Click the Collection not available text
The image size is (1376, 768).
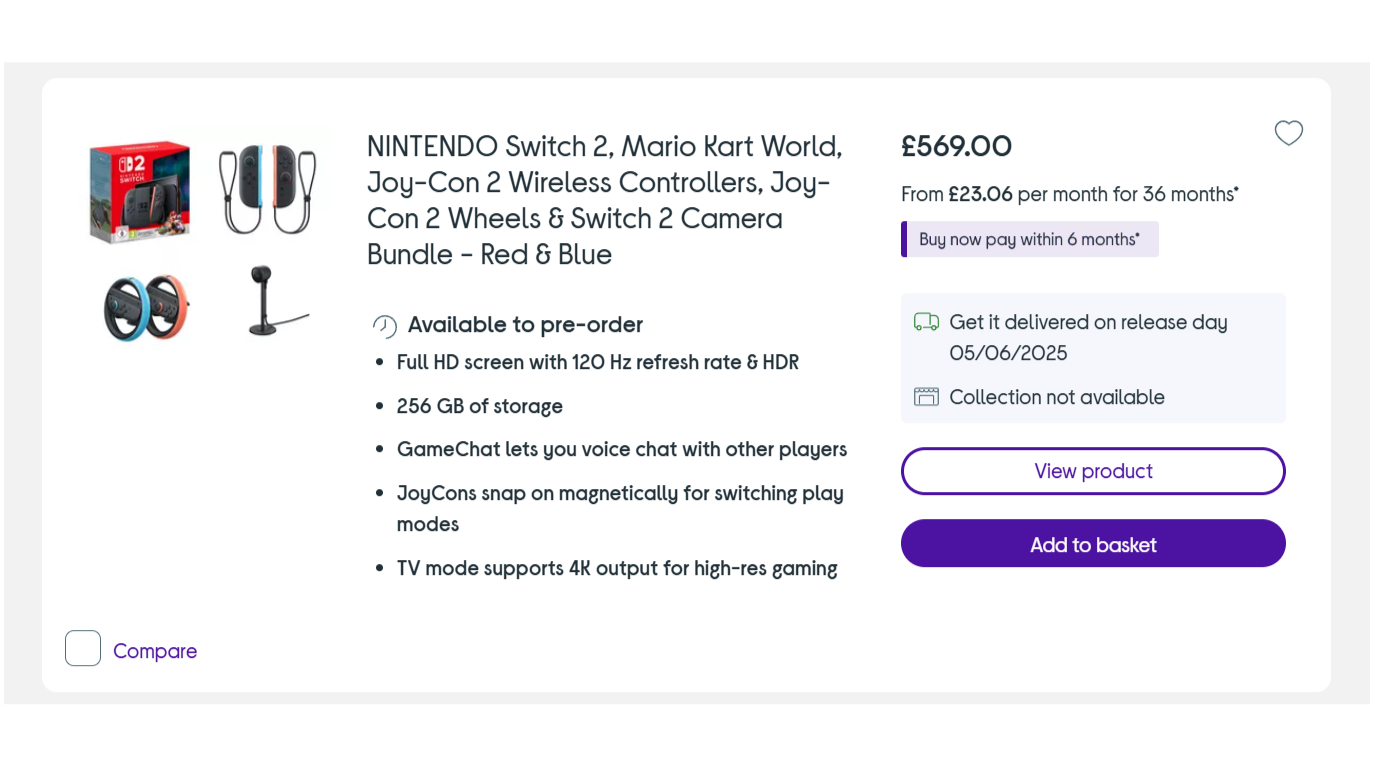click(1056, 397)
